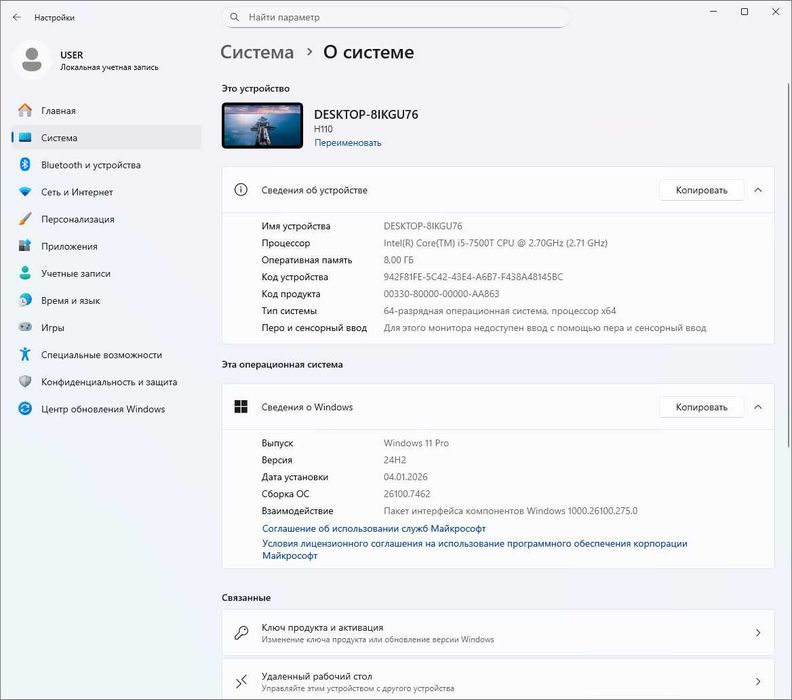This screenshot has width=792, height=700.
Task: Open Сеть и Интернет settings
Action: (107, 192)
